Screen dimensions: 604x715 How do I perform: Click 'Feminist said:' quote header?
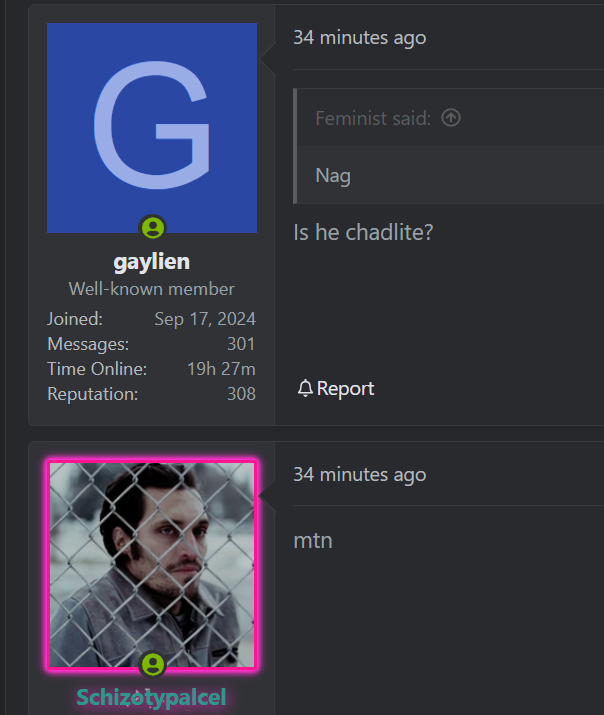coord(373,119)
